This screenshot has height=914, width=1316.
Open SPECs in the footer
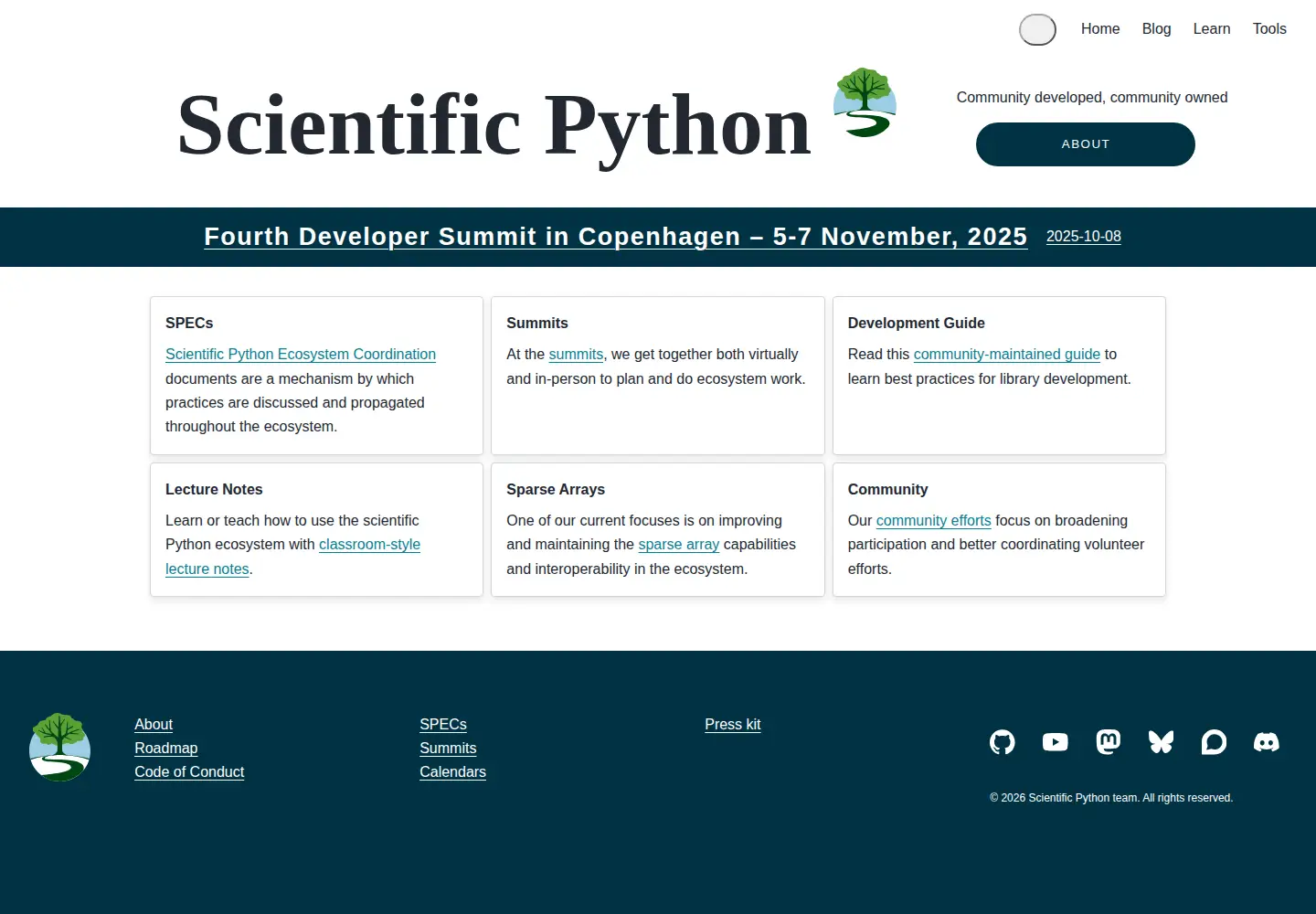click(443, 725)
